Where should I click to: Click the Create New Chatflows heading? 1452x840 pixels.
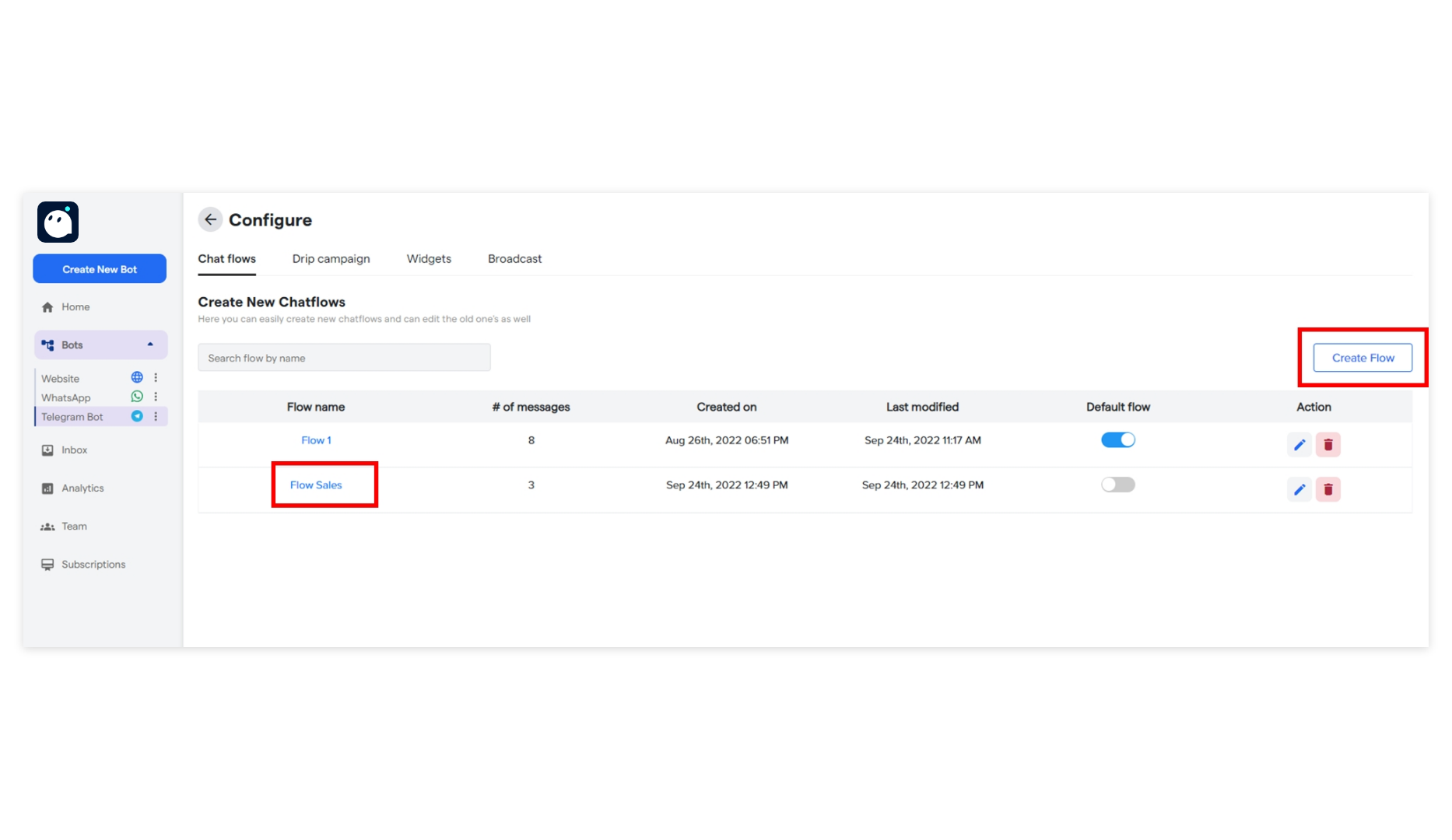[x=272, y=302]
